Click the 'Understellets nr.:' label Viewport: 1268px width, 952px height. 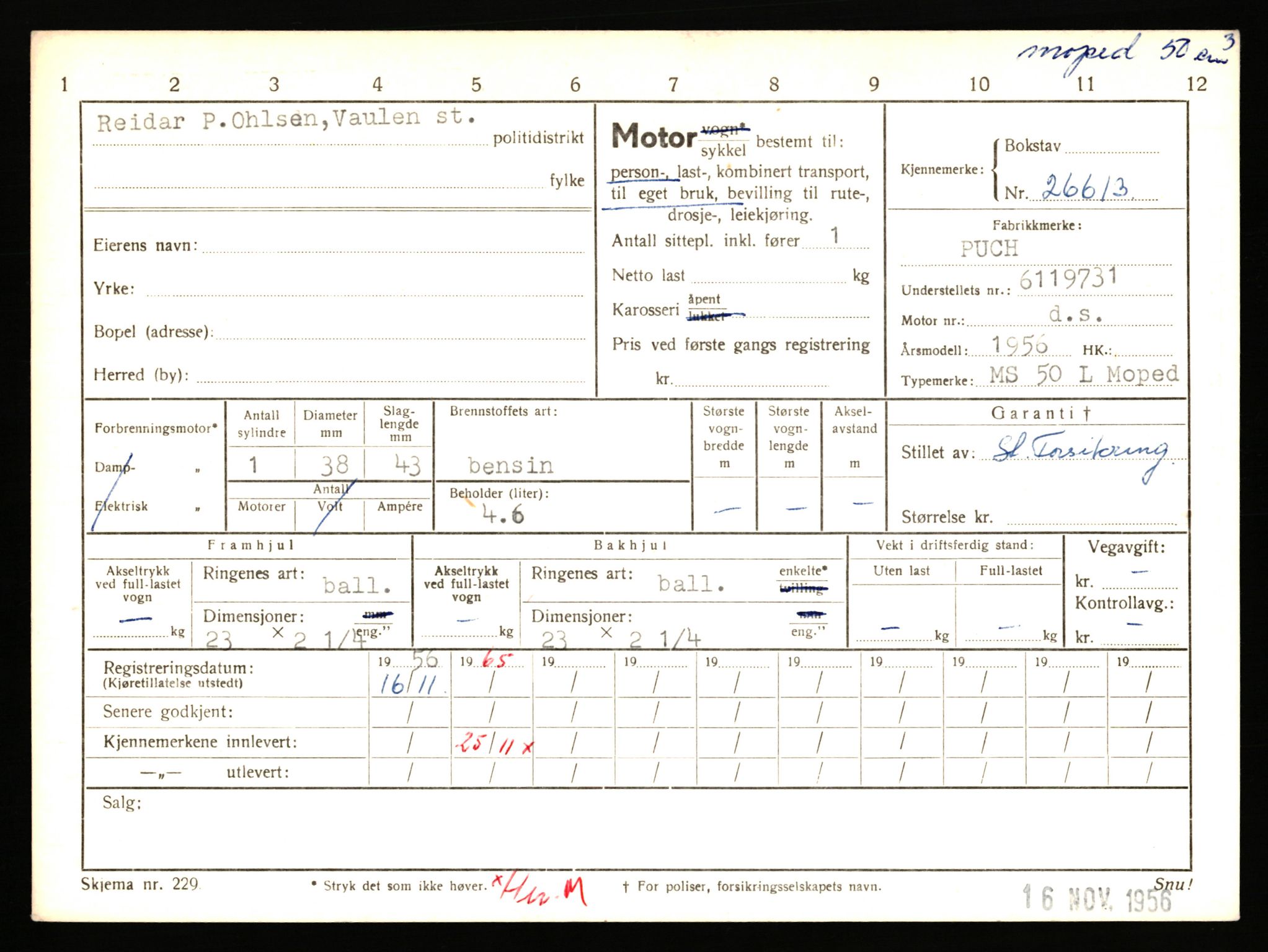955,290
